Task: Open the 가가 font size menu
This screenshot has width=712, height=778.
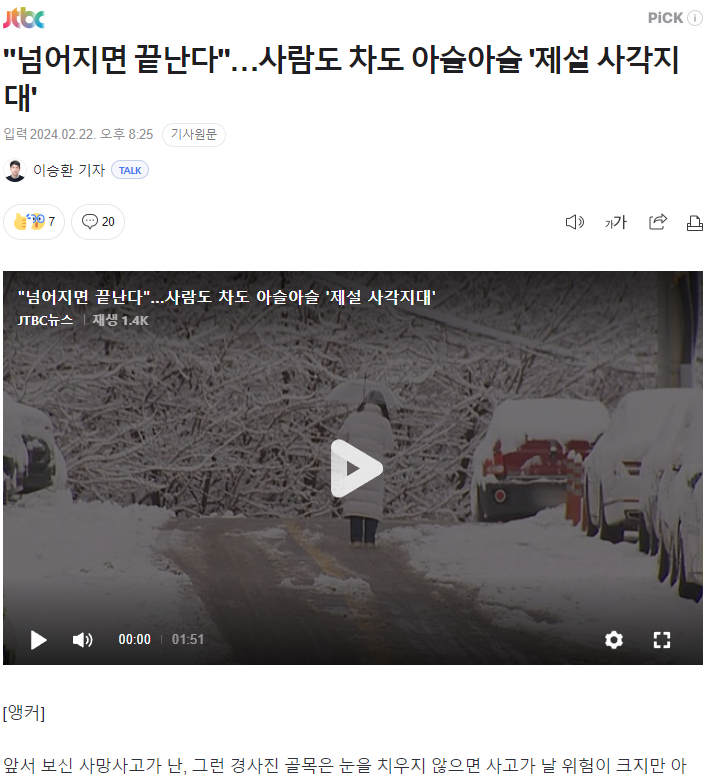Action: tap(616, 222)
